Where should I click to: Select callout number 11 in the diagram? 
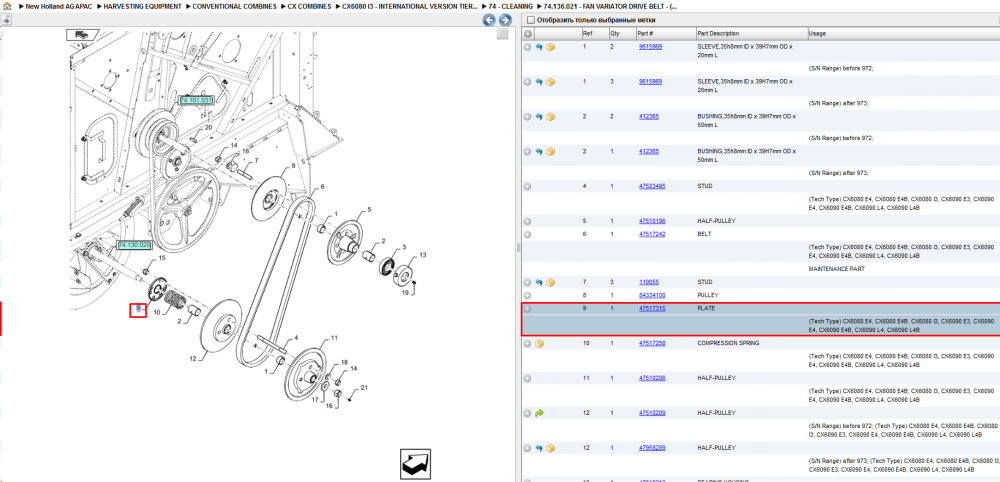click(x=334, y=337)
